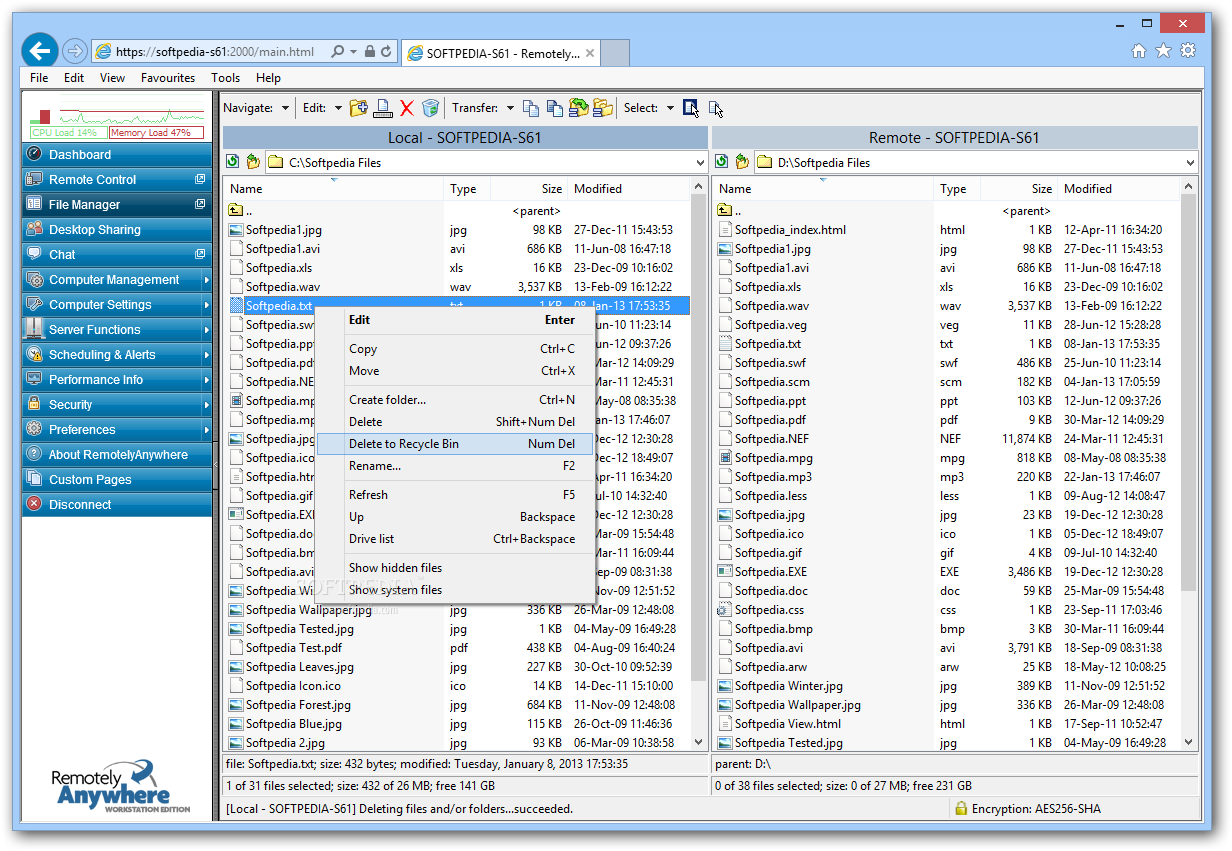Open the browser Favorites star icon
1232x851 pixels.
[1163, 51]
